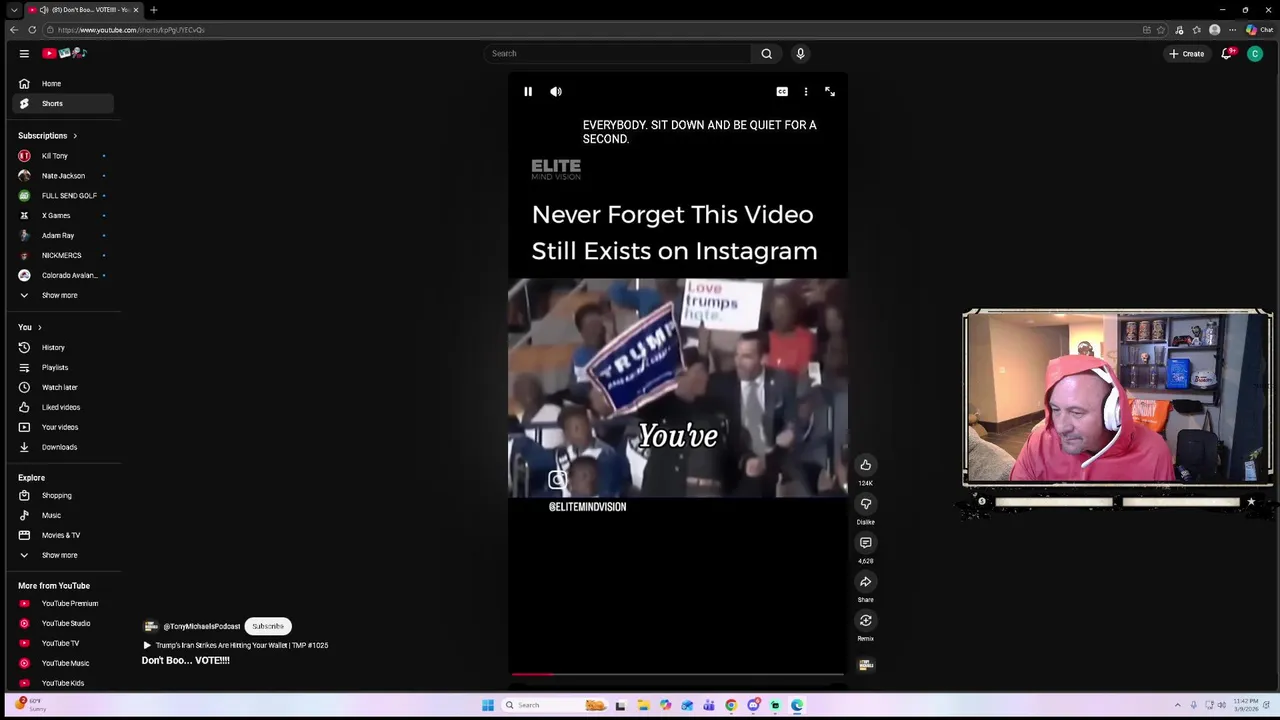Open Colorado Avalanche channel
This screenshot has width=1280, height=720.
pos(64,276)
